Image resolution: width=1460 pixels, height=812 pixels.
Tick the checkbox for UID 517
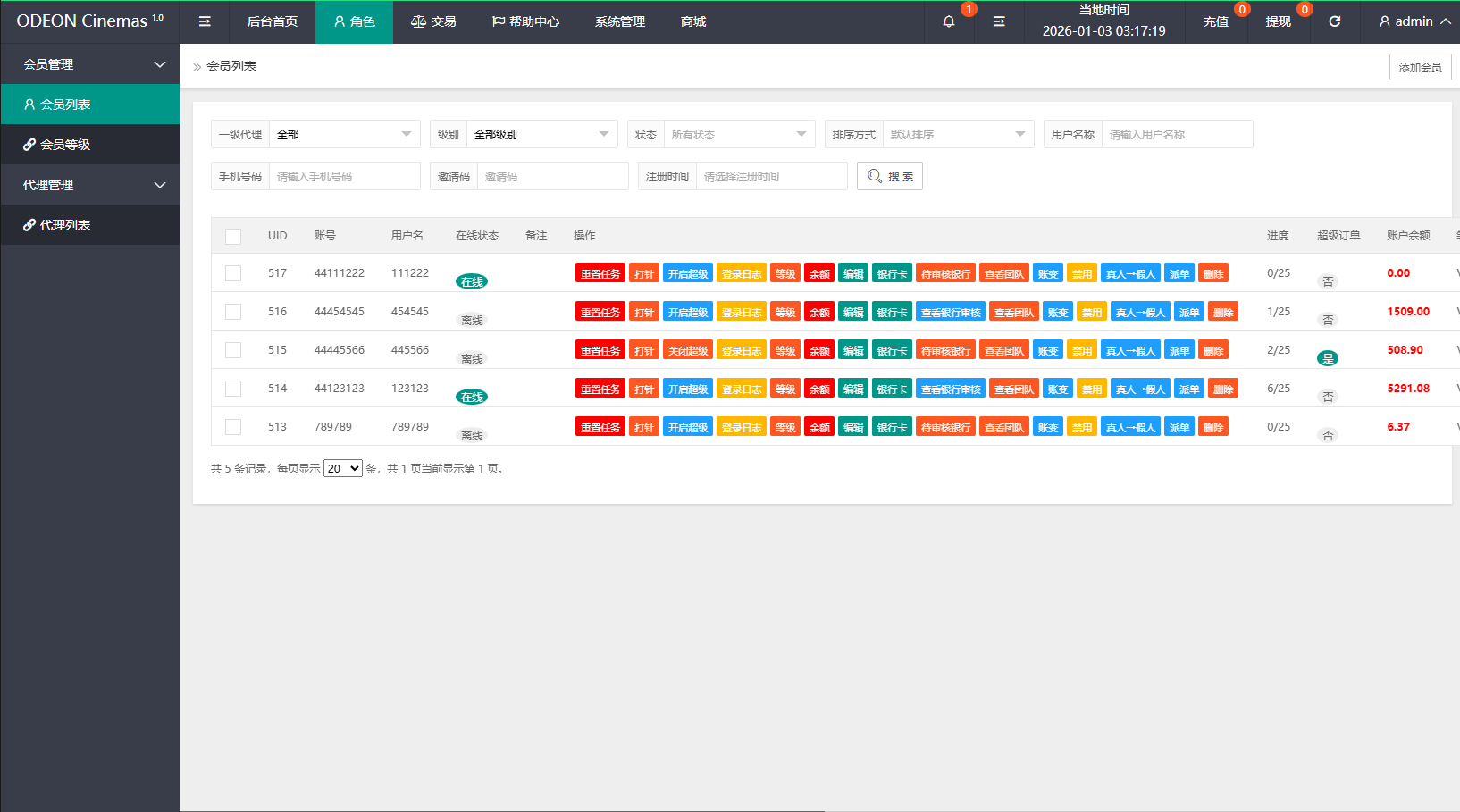point(233,273)
